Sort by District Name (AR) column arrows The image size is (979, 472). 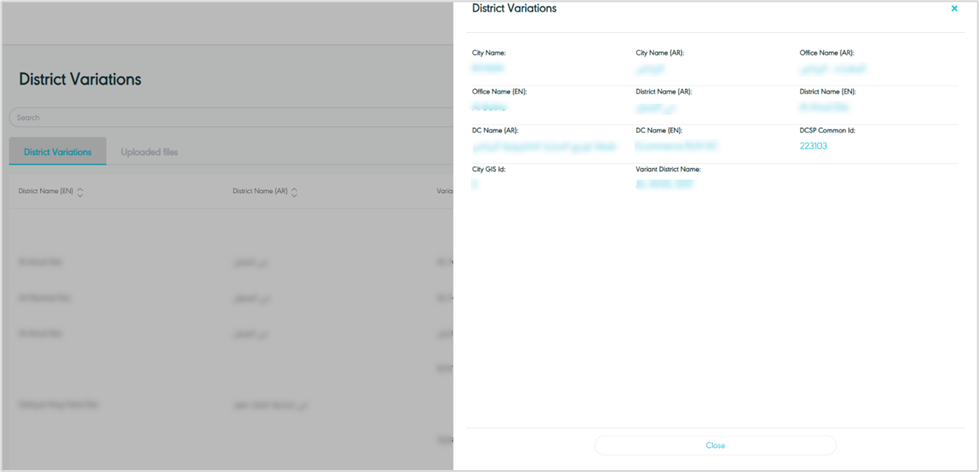[x=294, y=192]
